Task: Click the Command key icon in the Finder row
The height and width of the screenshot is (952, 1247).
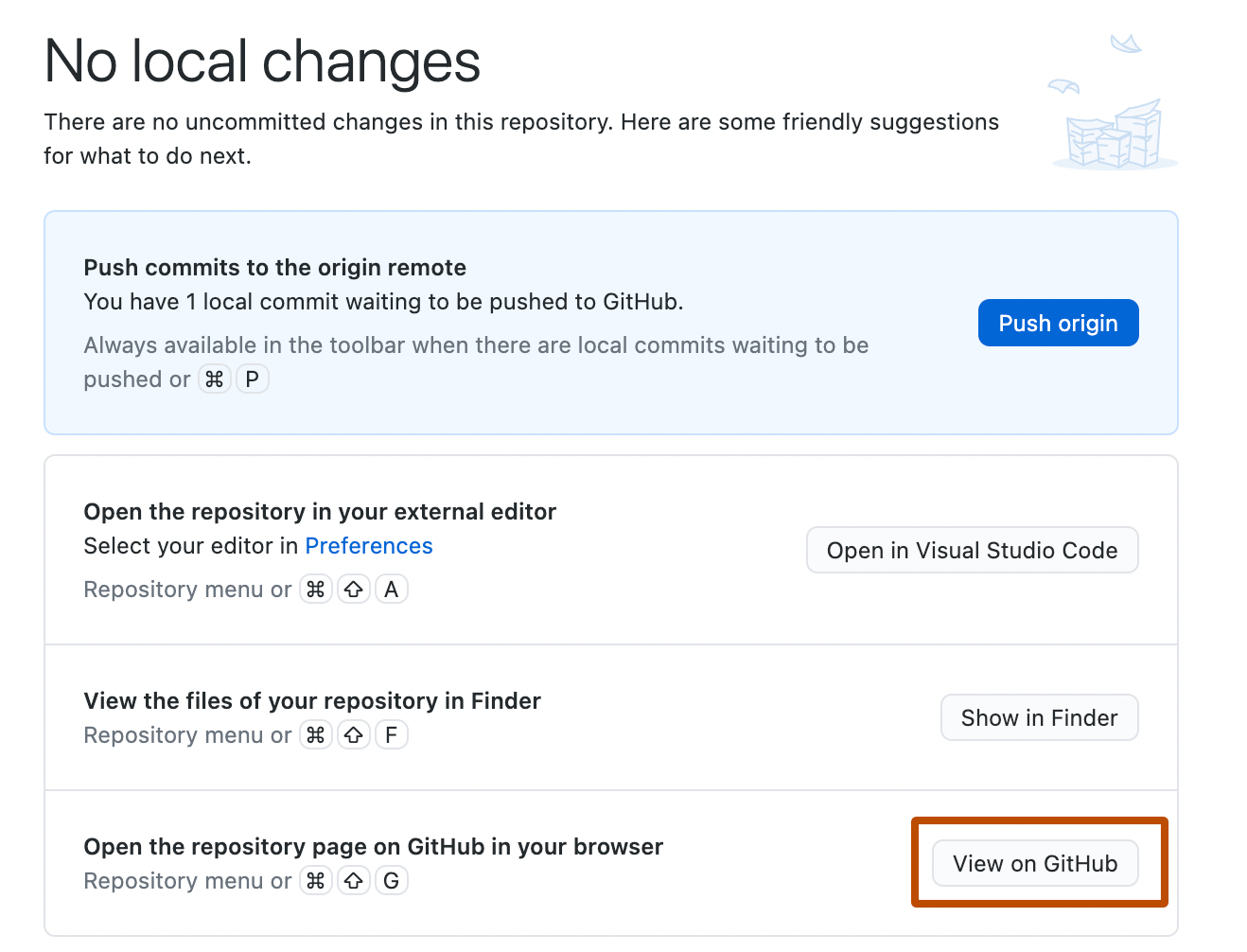Action: click(x=316, y=734)
